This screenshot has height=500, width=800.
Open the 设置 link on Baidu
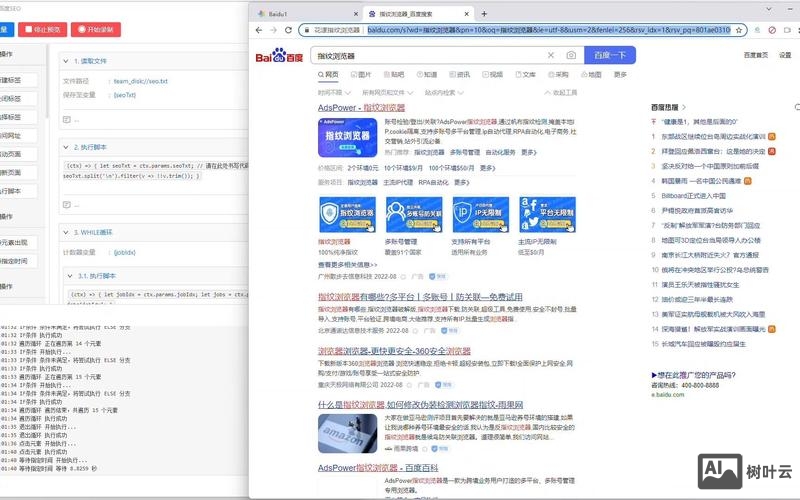tap(785, 55)
